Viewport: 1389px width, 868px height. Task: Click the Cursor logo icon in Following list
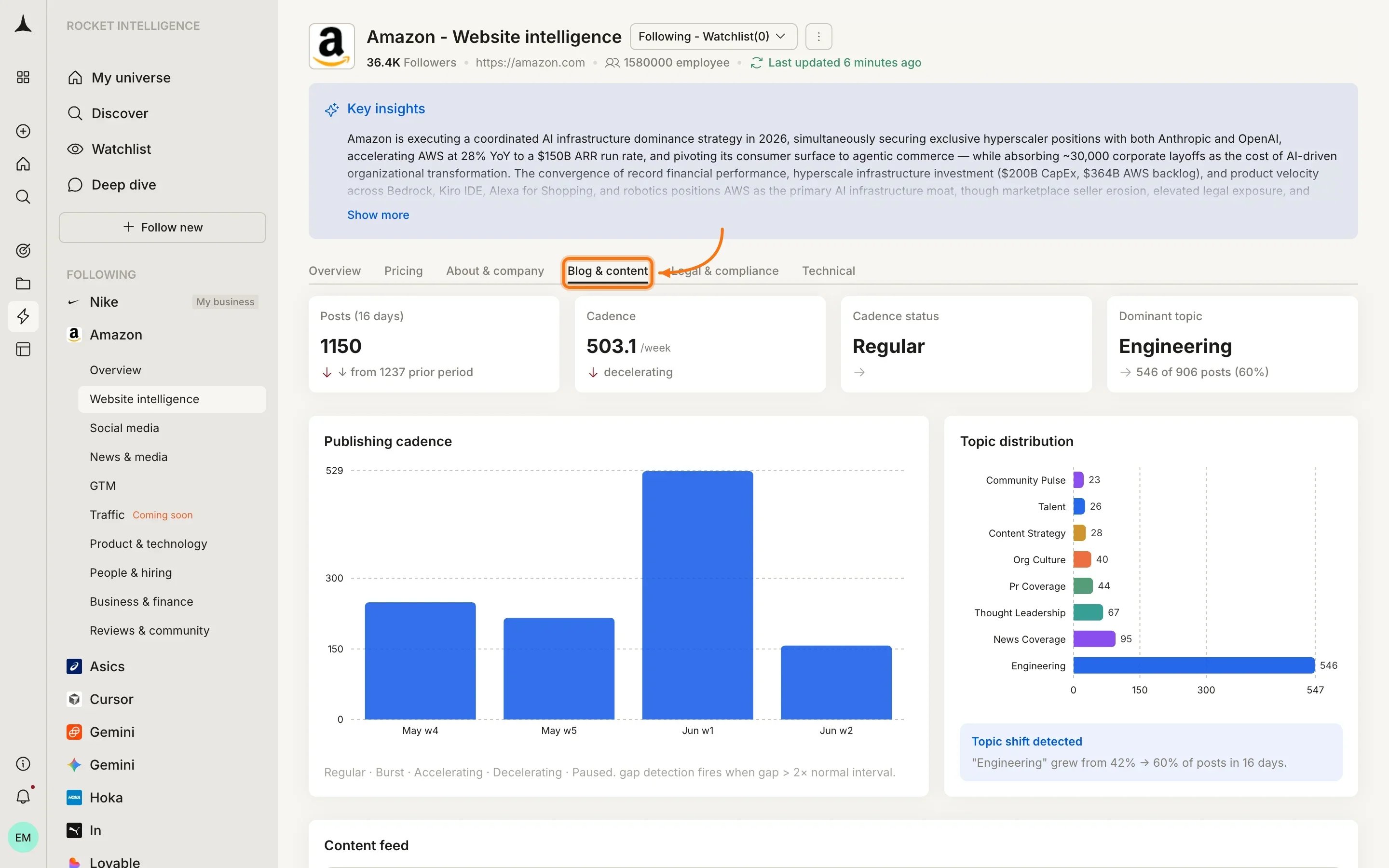pos(74,699)
